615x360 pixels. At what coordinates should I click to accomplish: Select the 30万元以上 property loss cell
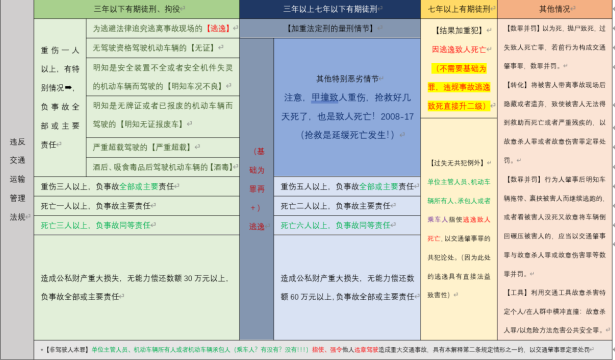(x=136, y=287)
